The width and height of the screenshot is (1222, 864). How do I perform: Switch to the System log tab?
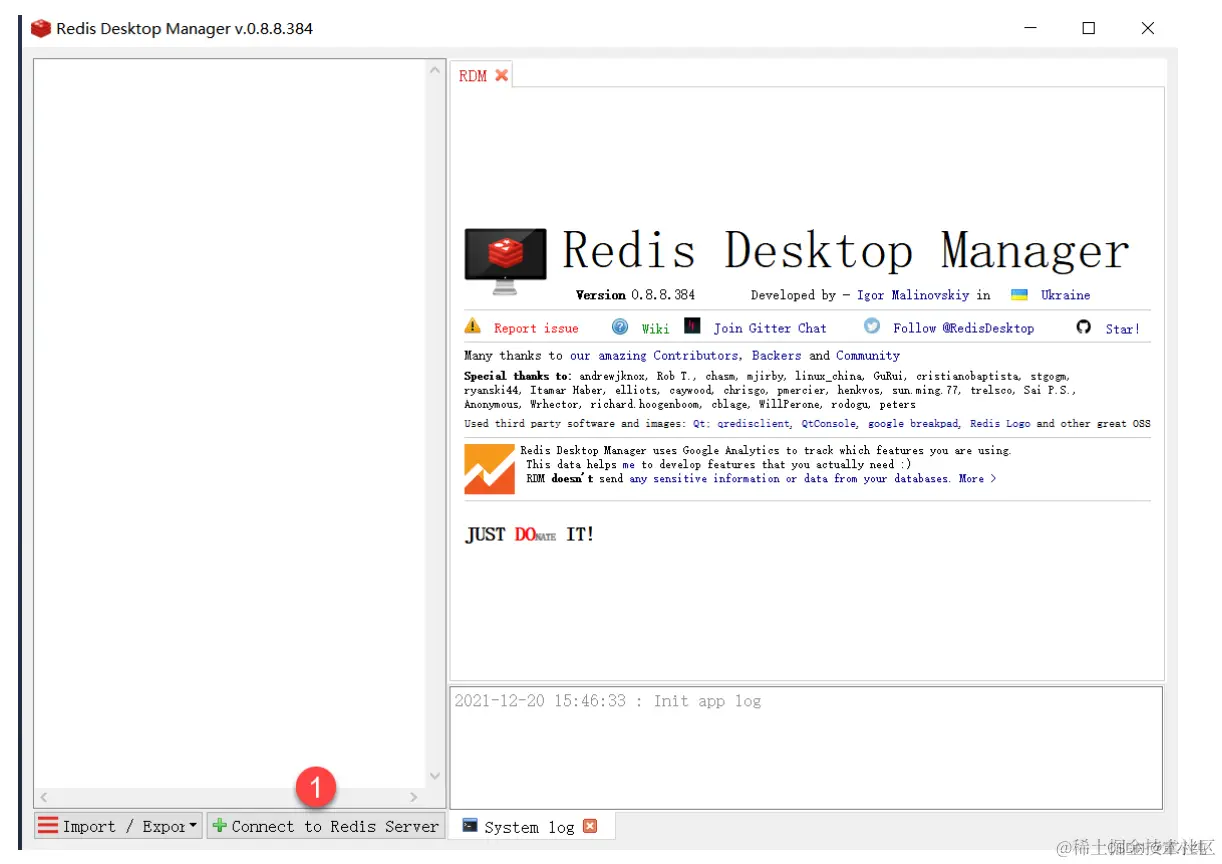[x=529, y=827]
